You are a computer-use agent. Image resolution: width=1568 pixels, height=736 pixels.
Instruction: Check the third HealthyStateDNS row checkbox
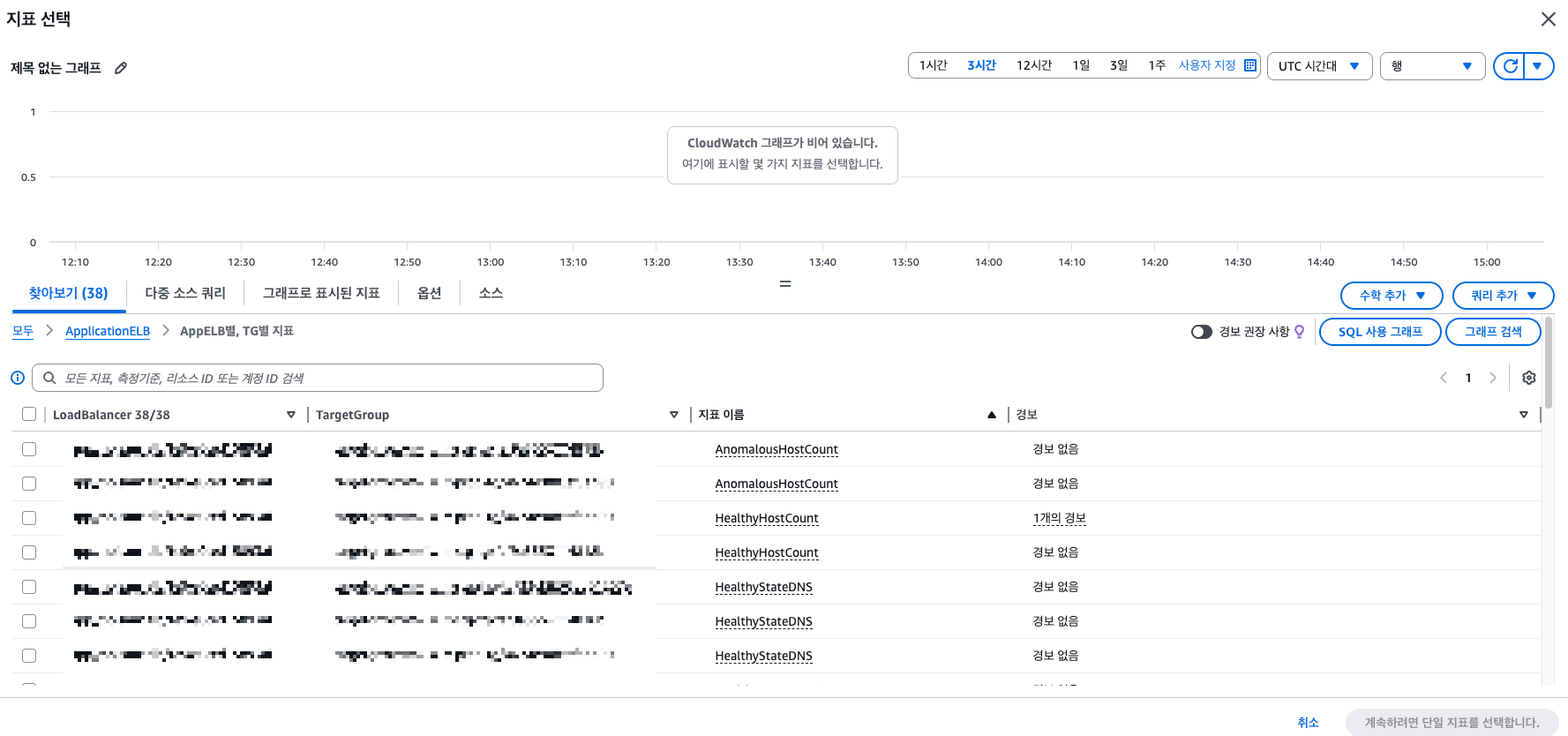click(29, 656)
